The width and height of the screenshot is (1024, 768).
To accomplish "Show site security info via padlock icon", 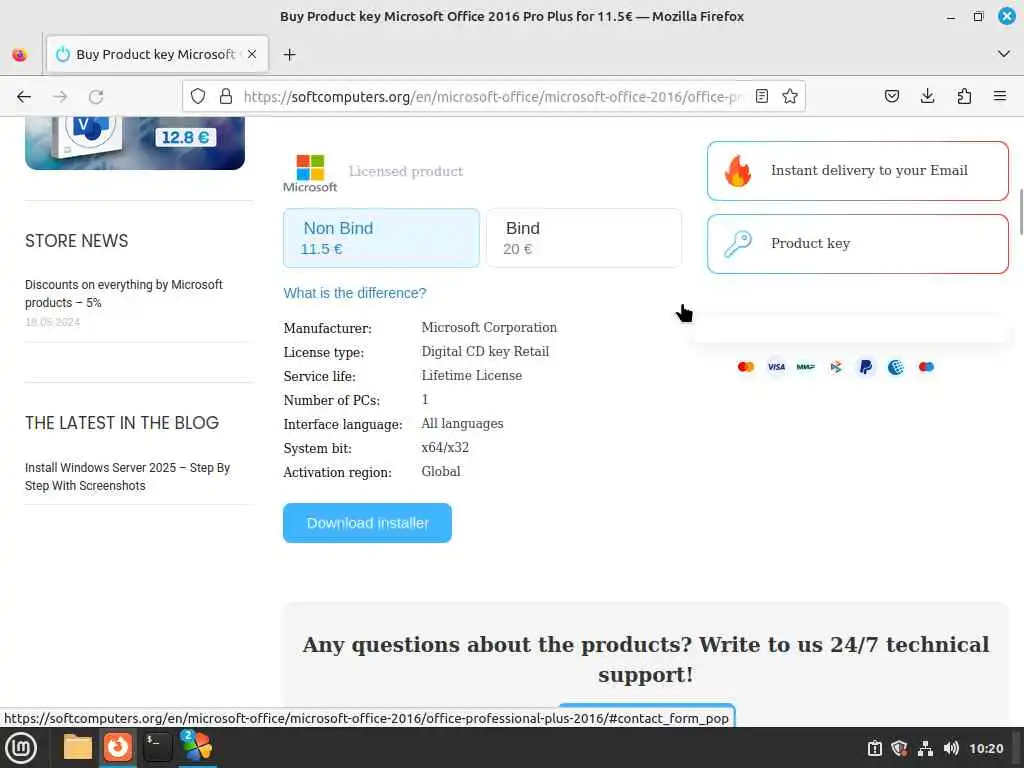I will tap(226, 97).
